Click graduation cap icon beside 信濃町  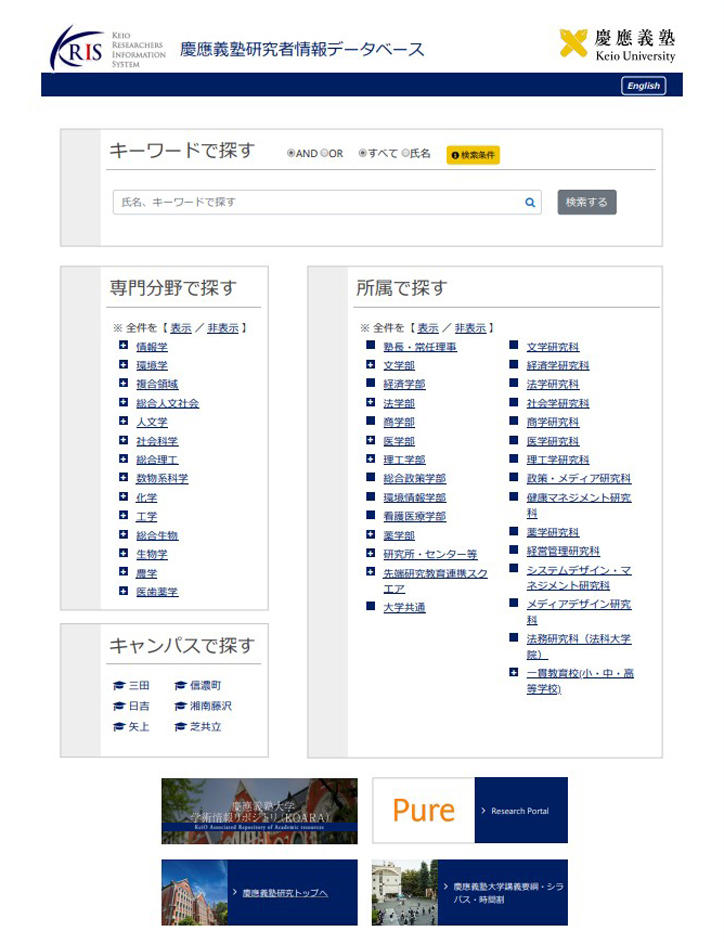(180, 686)
